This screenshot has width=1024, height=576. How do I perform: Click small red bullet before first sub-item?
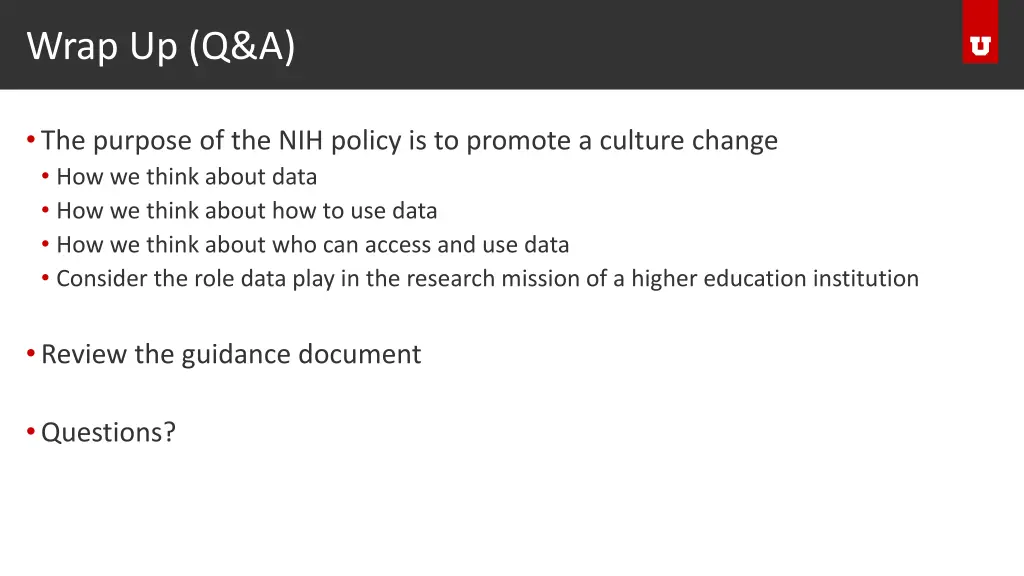click(45, 176)
